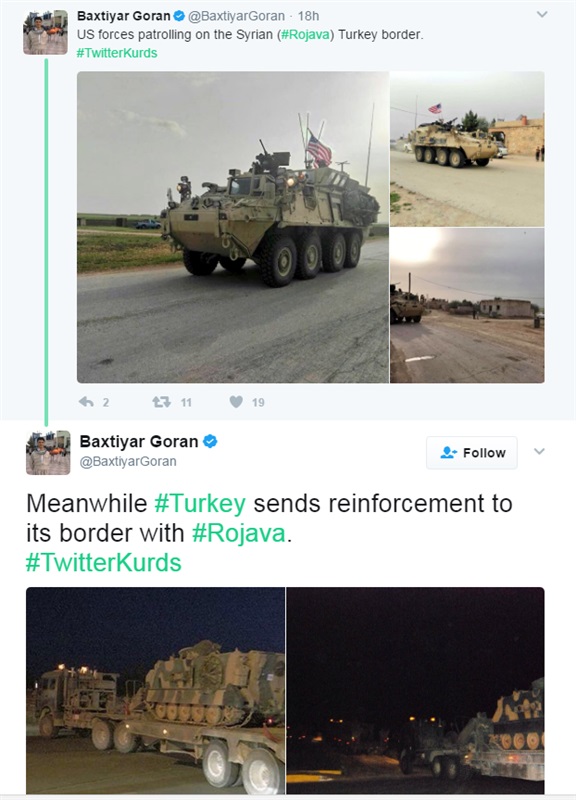Open the #Rojava hashtag in the lower tweet
This screenshot has height=800, width=576.
click(x=239, y=533)
